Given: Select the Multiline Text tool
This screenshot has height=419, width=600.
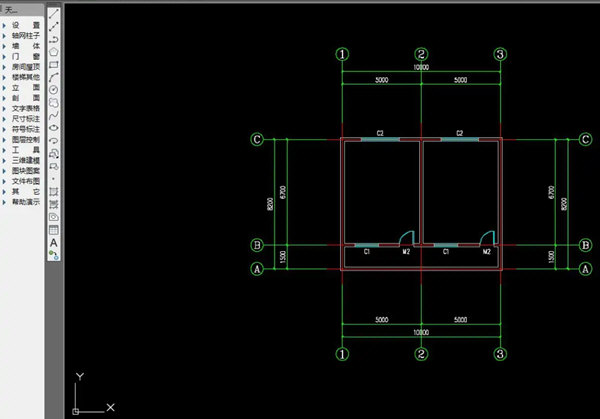Looking at the screenshot, I should coord(54,243).
